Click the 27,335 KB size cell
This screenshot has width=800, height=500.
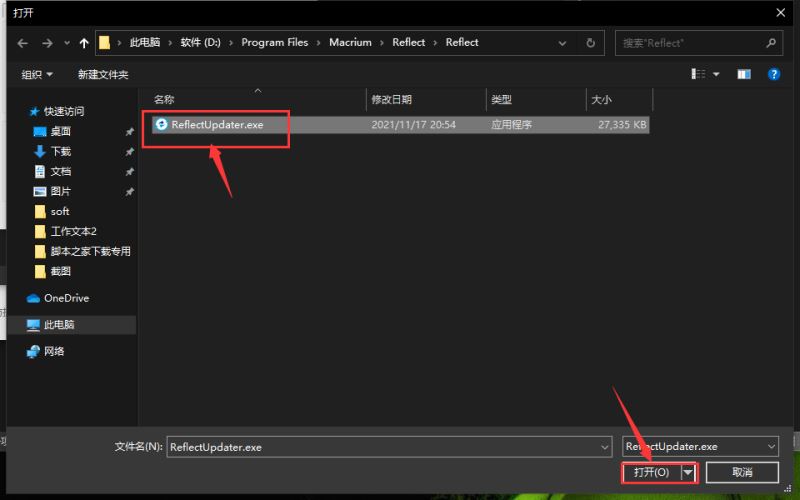tap(622, 125)
